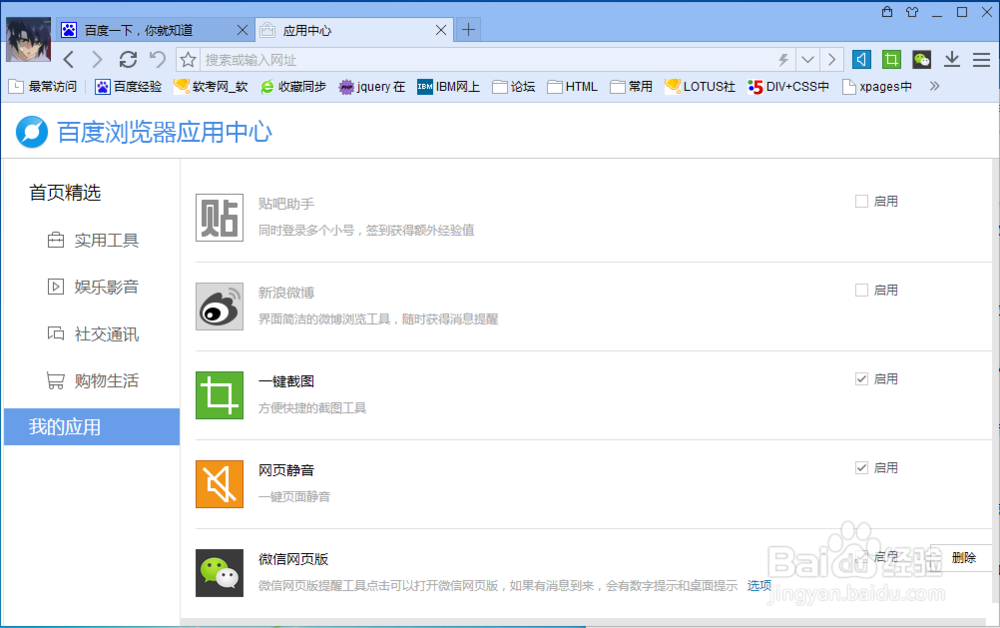Screen dimensions: 1000x628
Task: Enable the 新浪微博 checkbox
Action: click(x=861, y=290)
